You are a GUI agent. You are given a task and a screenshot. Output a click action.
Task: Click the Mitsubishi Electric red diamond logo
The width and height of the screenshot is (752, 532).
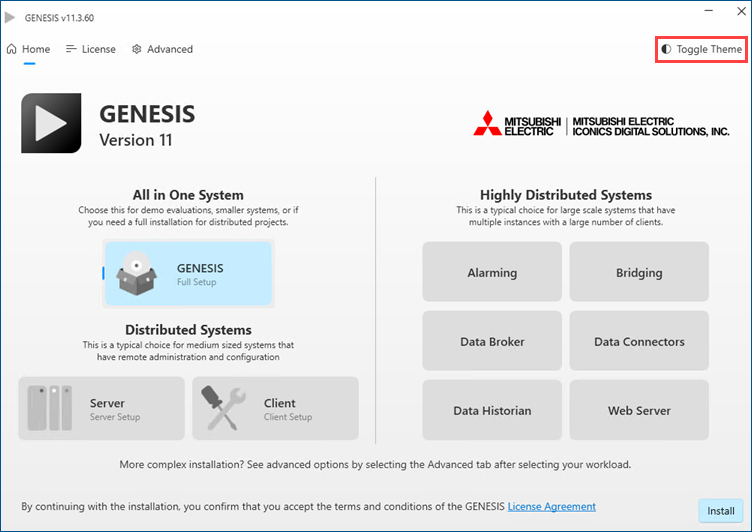click(488, 123)
